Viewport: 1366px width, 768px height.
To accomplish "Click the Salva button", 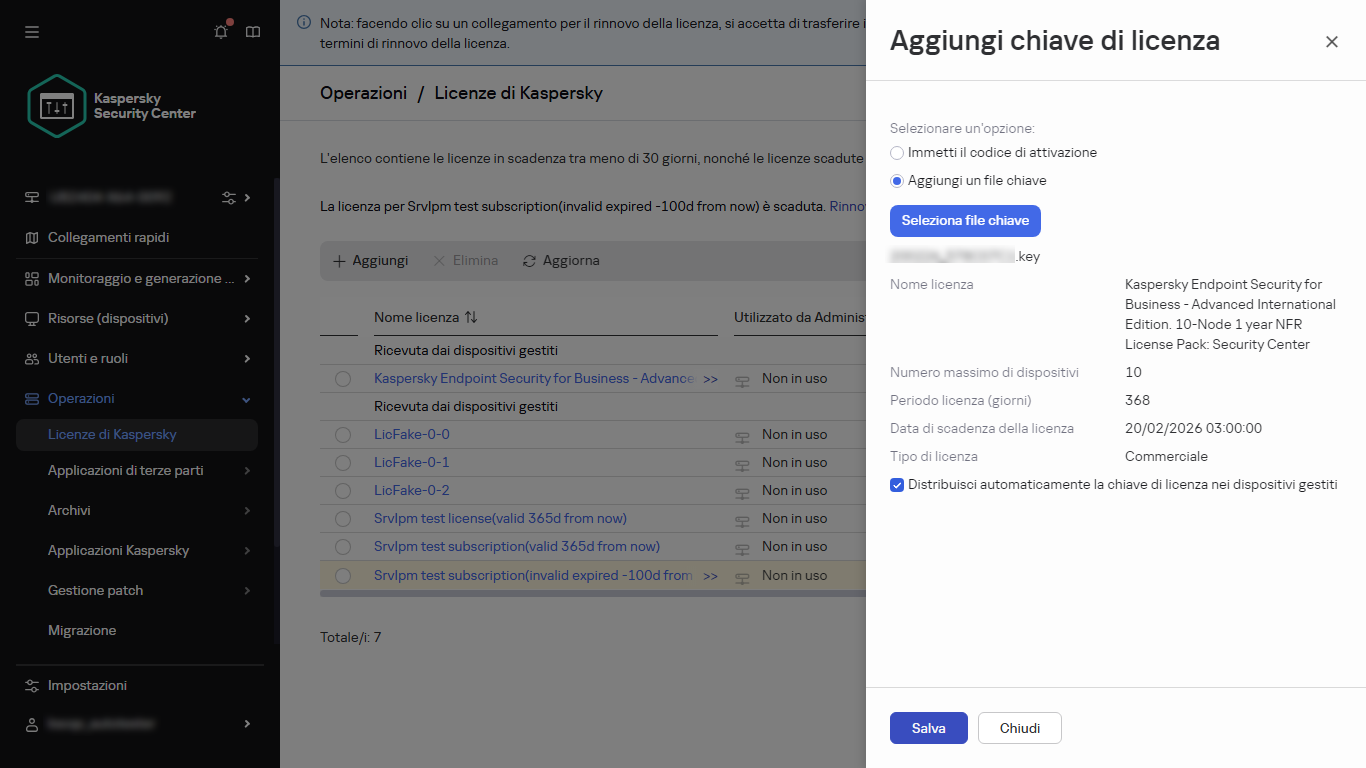I will (x=928, y=729).
